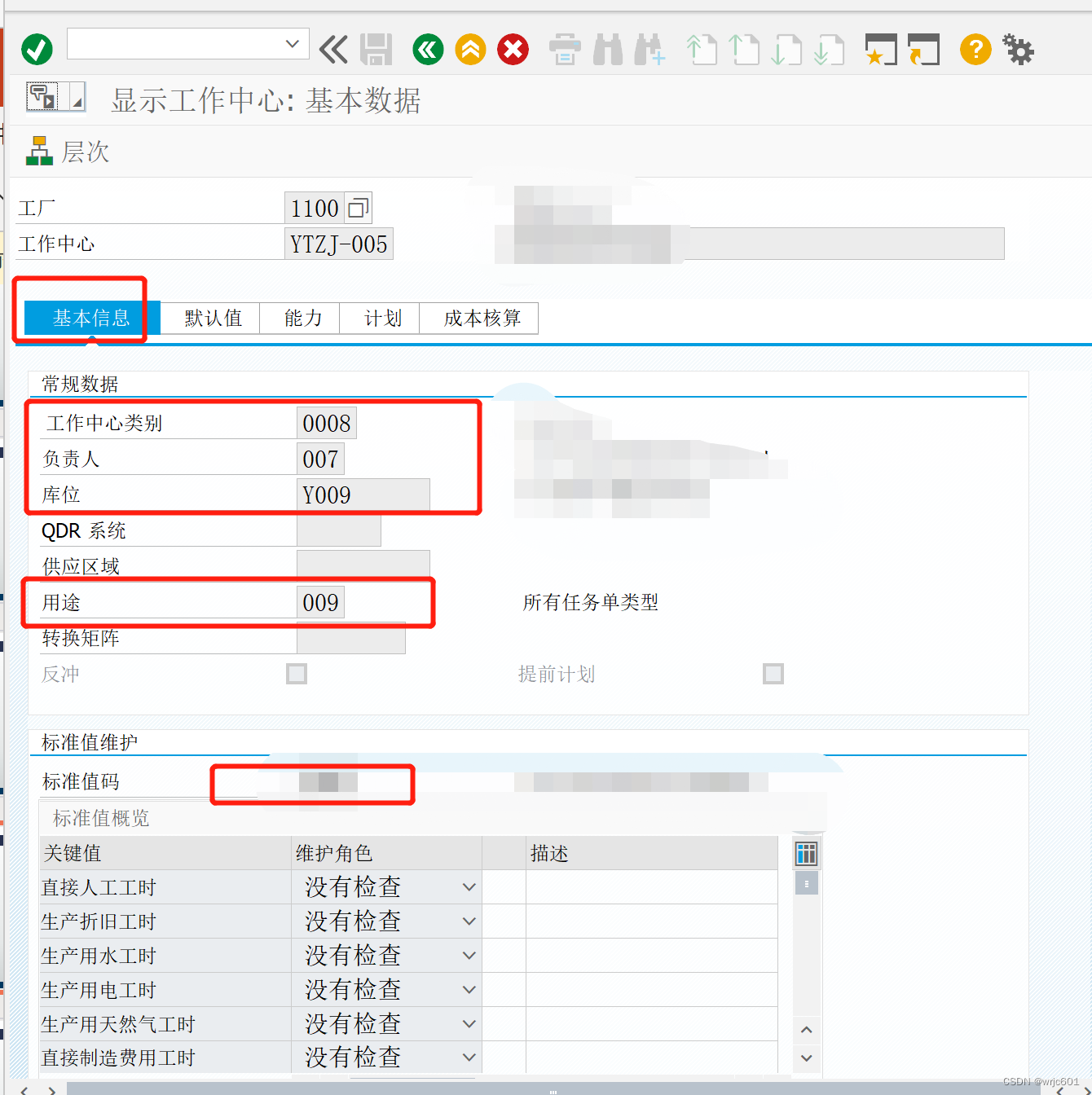Toggle the 反冲 checkbox
This screenshot has width=1092, height=1095.
296,674
